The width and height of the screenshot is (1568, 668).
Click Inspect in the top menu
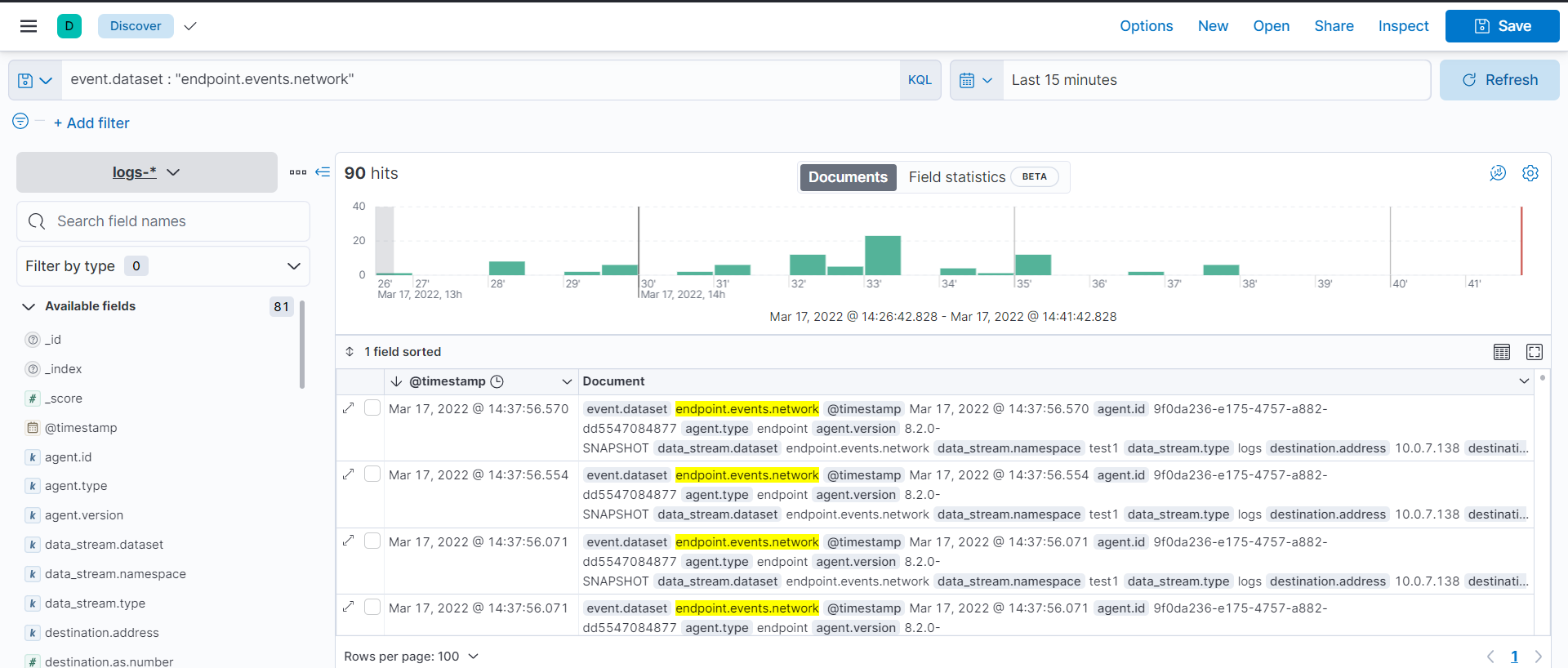[x=1403, y=26]
